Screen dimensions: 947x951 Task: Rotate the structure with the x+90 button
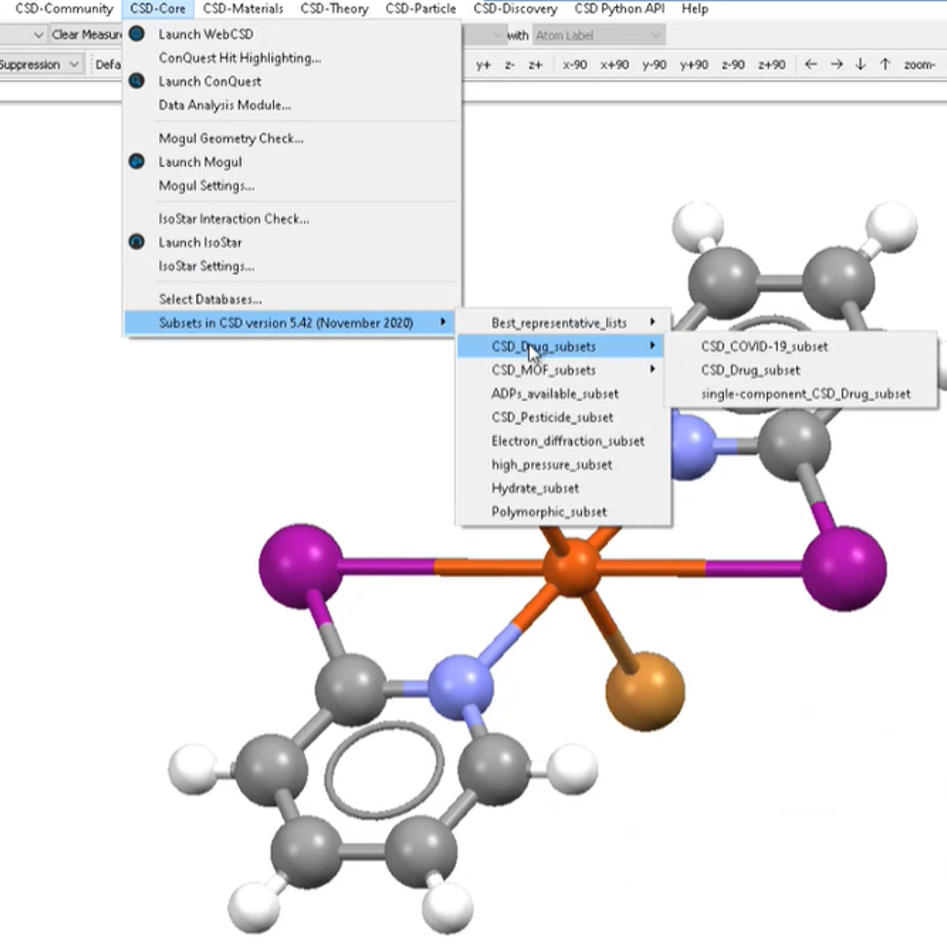tap(614, 64)
